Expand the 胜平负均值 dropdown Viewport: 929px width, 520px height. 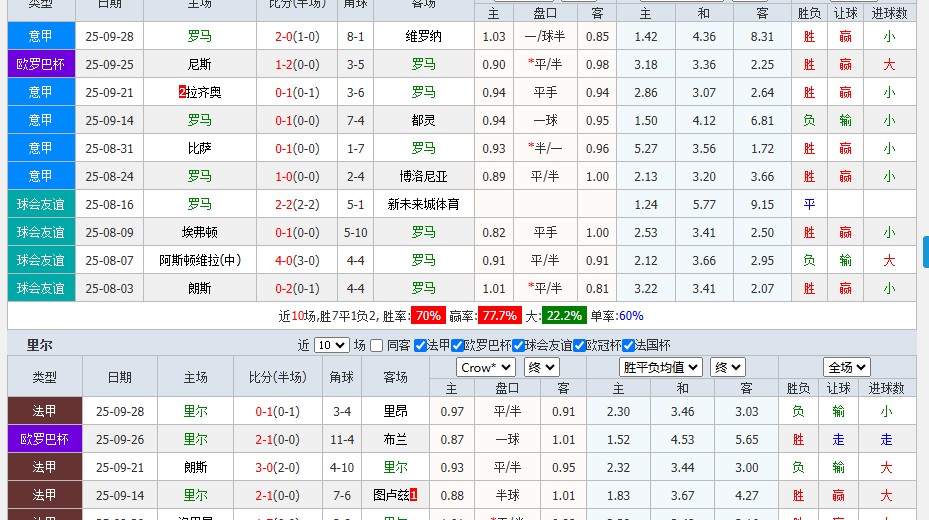(x=661, y=367)
